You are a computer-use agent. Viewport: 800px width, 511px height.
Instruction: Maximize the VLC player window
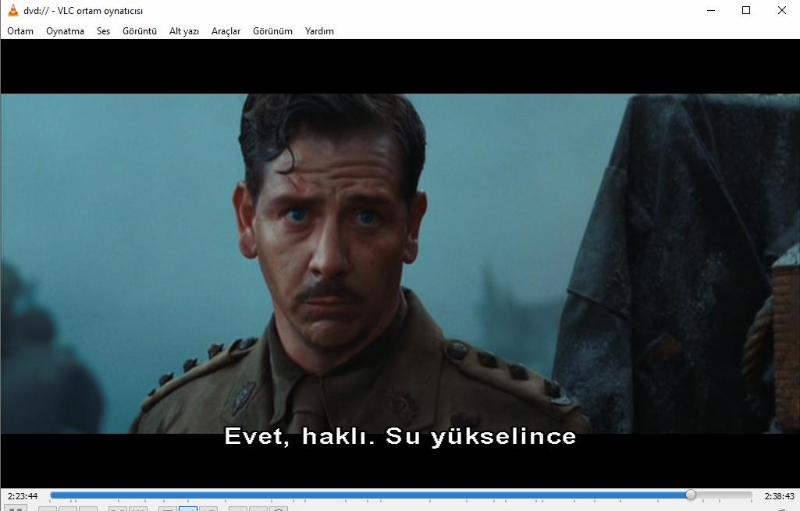[746, 10]
